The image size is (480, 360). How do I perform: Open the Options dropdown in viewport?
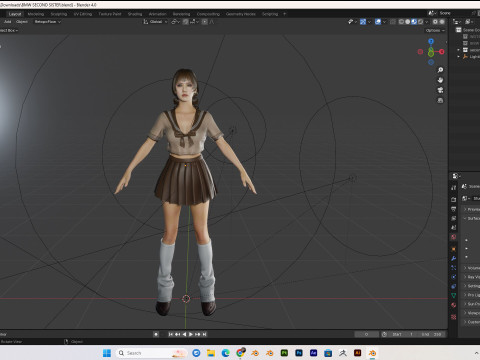pos(435,30)
